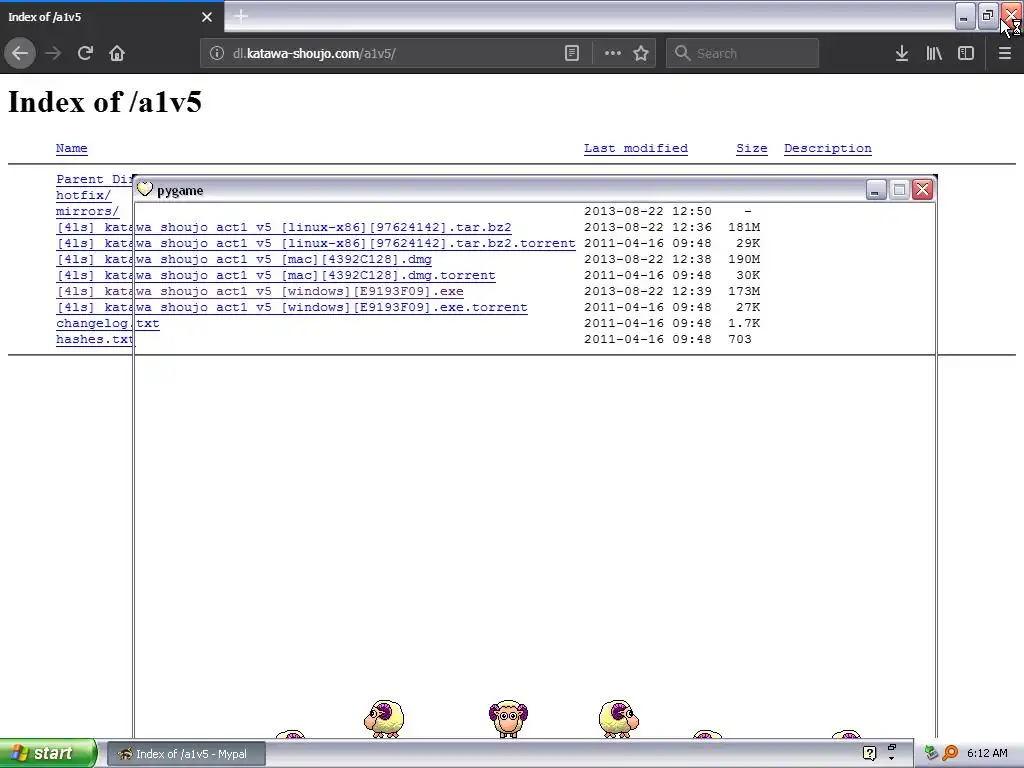Open page actions three-dot menu
Viewport: 1024px width, 768px height.
tap(613, 53)
